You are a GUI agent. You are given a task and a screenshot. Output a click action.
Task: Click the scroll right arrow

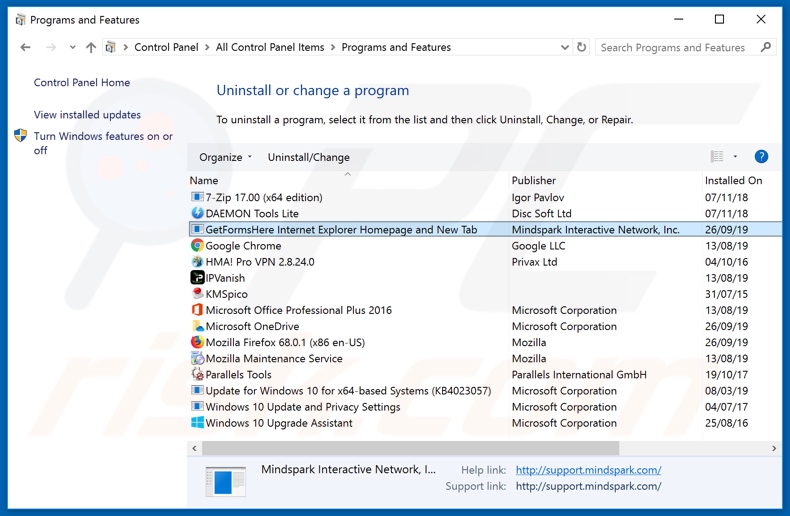click(x=774, y=448)
